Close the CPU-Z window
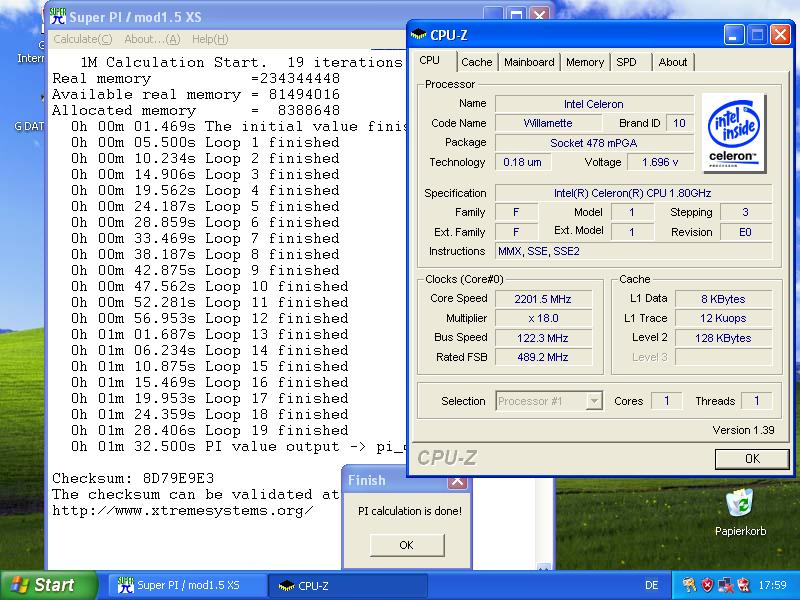800x600 pixels. (x=781, y=35)
